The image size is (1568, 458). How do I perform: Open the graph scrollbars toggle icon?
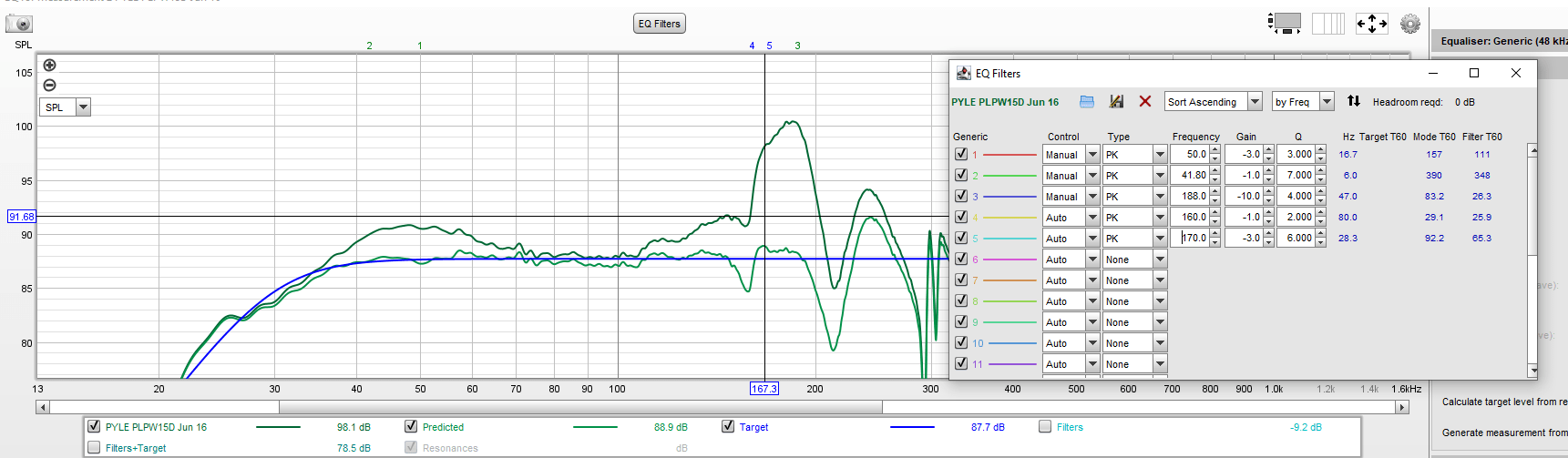click(x=1286, y=23)
